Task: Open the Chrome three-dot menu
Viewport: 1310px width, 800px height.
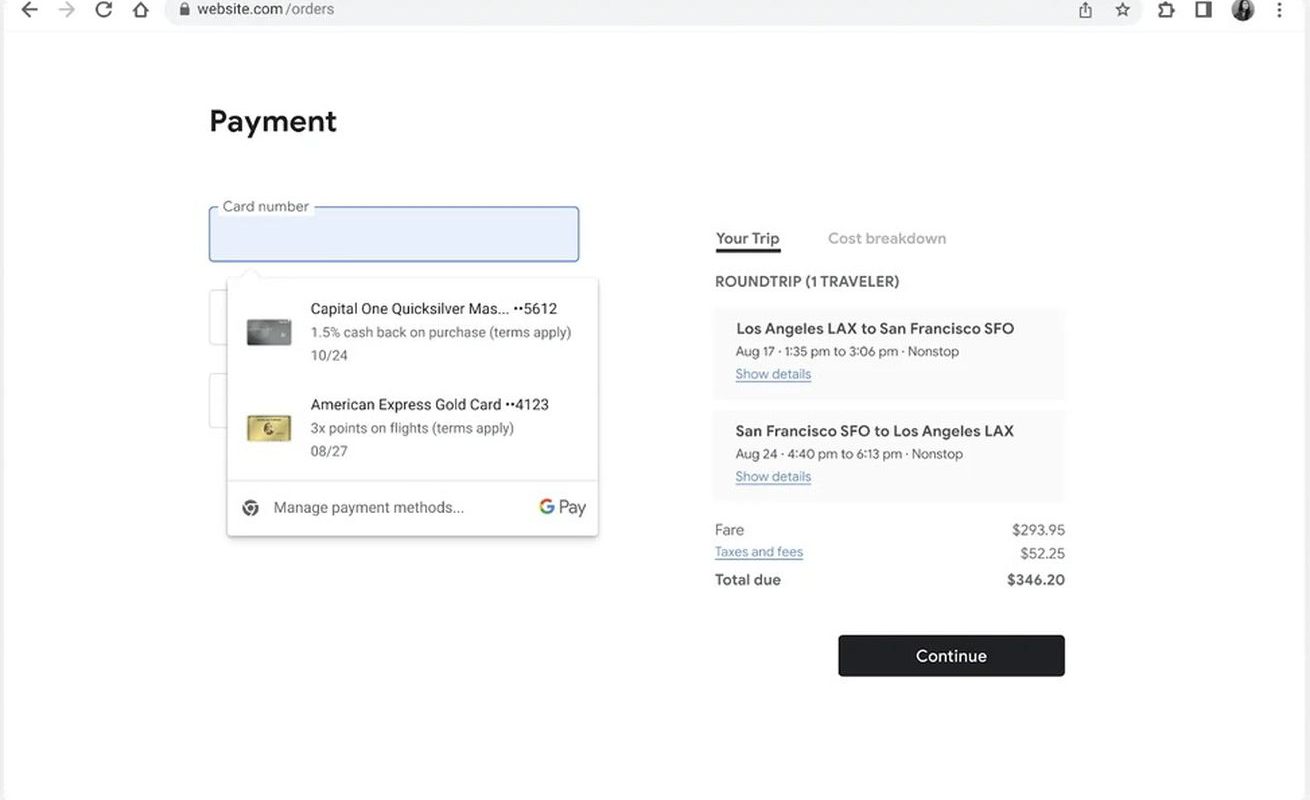Action: click(x=1280, y=10)
